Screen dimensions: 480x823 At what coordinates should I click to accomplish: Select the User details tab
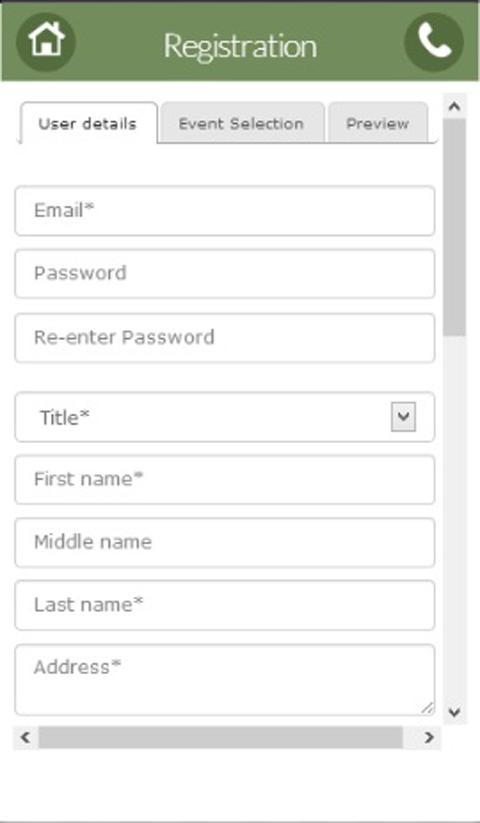(x=88, y=123)
